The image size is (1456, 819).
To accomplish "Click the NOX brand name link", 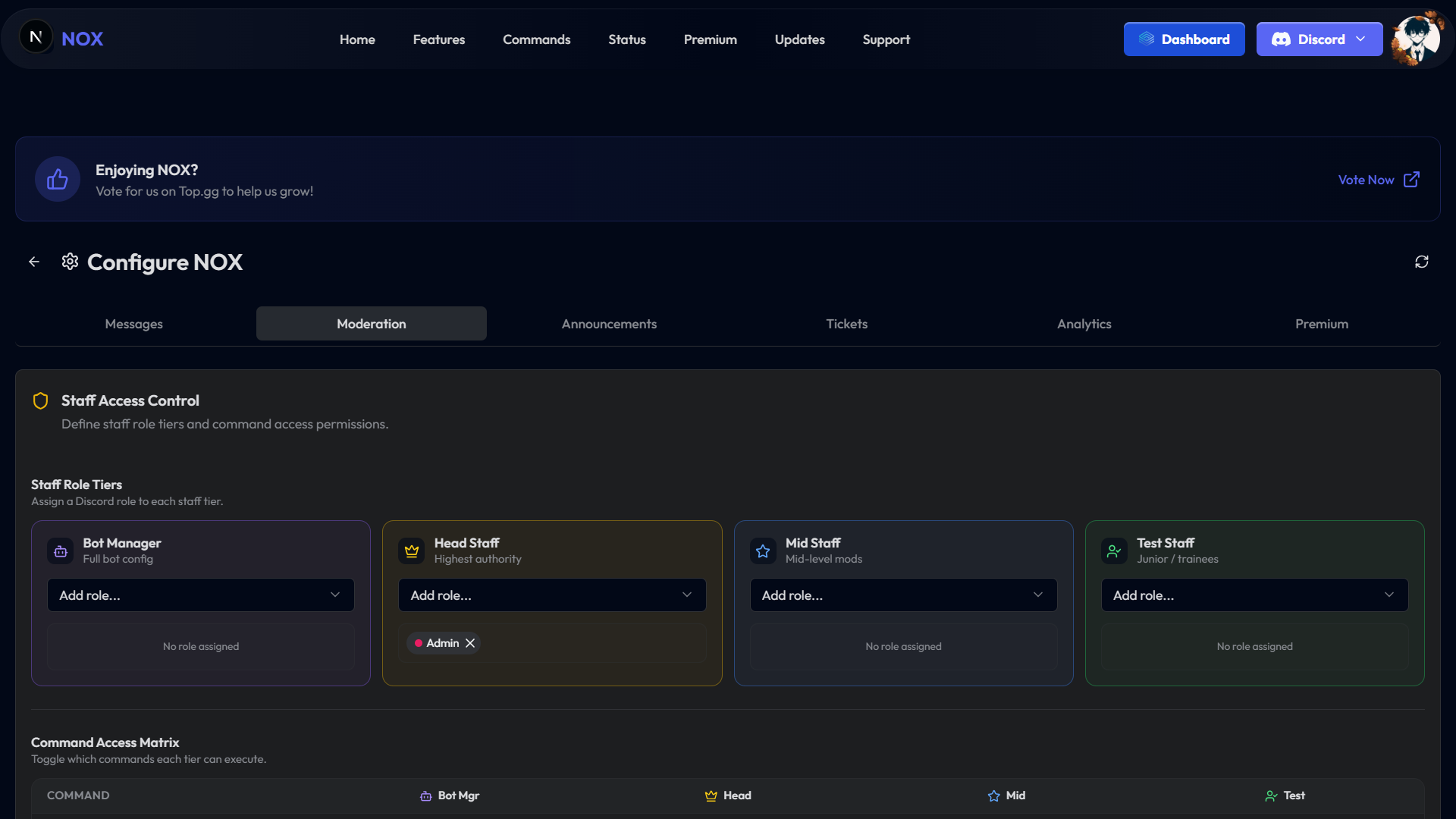I will tap(82, 39).
